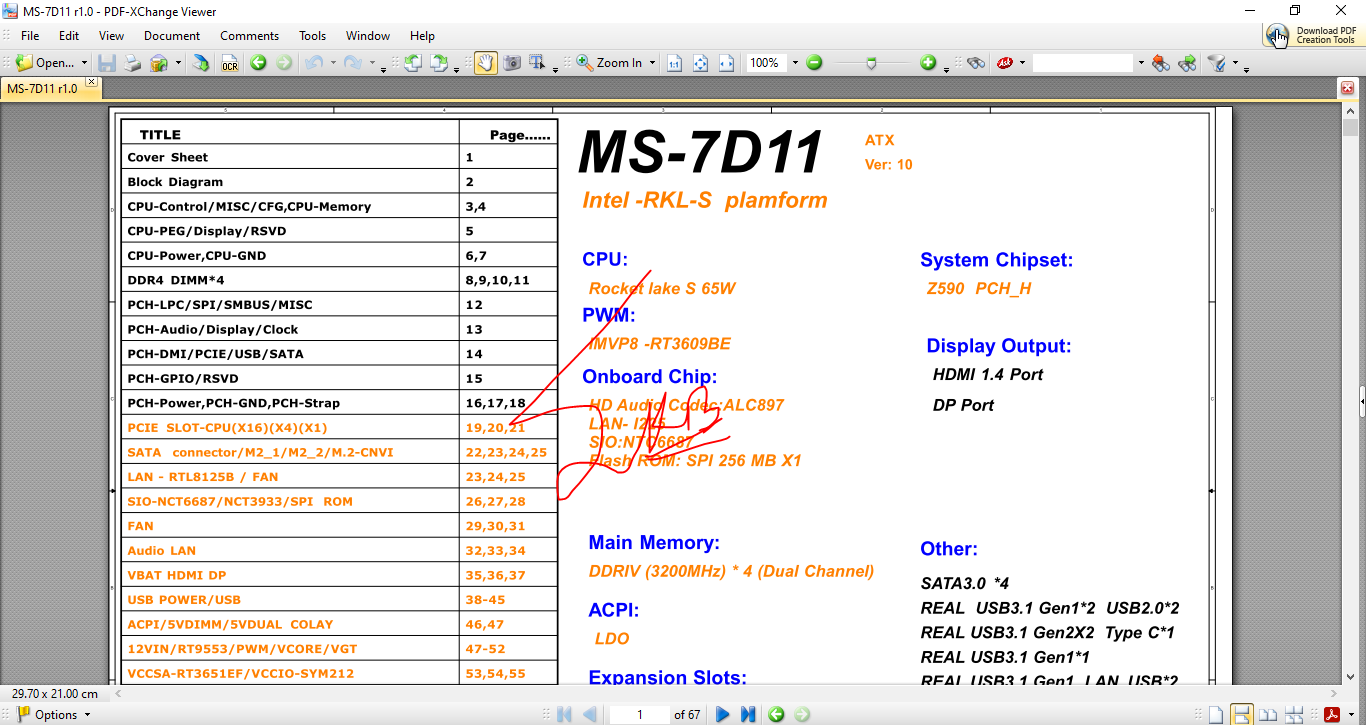Click the Zoom In magnifier tool
The height and width of the screenshot is (725, 1366).
click(585, 63)
